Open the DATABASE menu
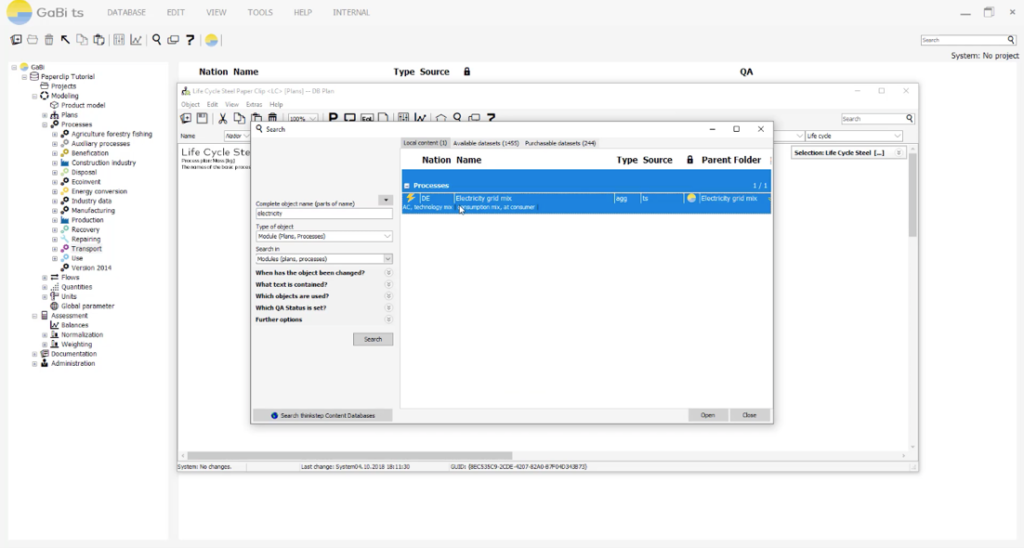 tap(126, 12)
